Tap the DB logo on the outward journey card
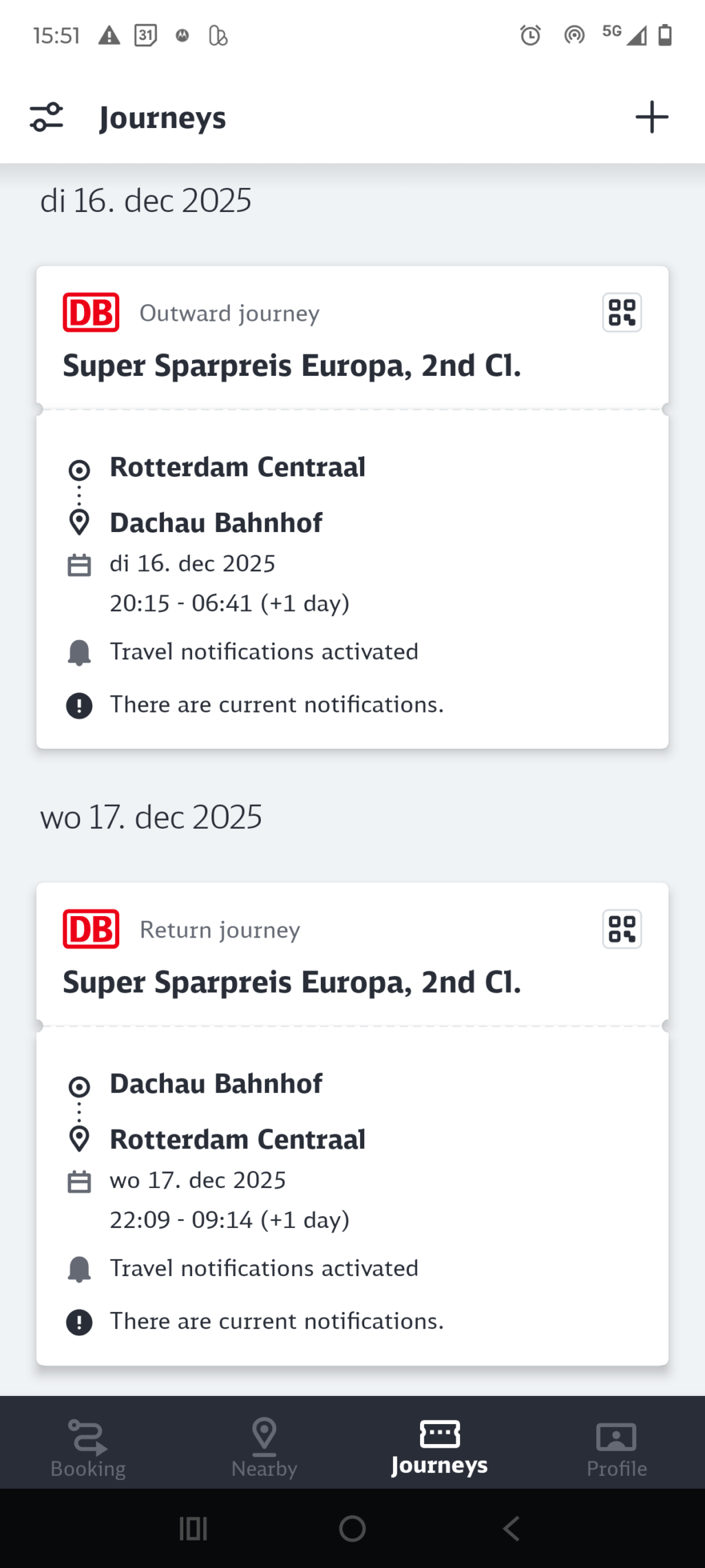 pos(90,312)
